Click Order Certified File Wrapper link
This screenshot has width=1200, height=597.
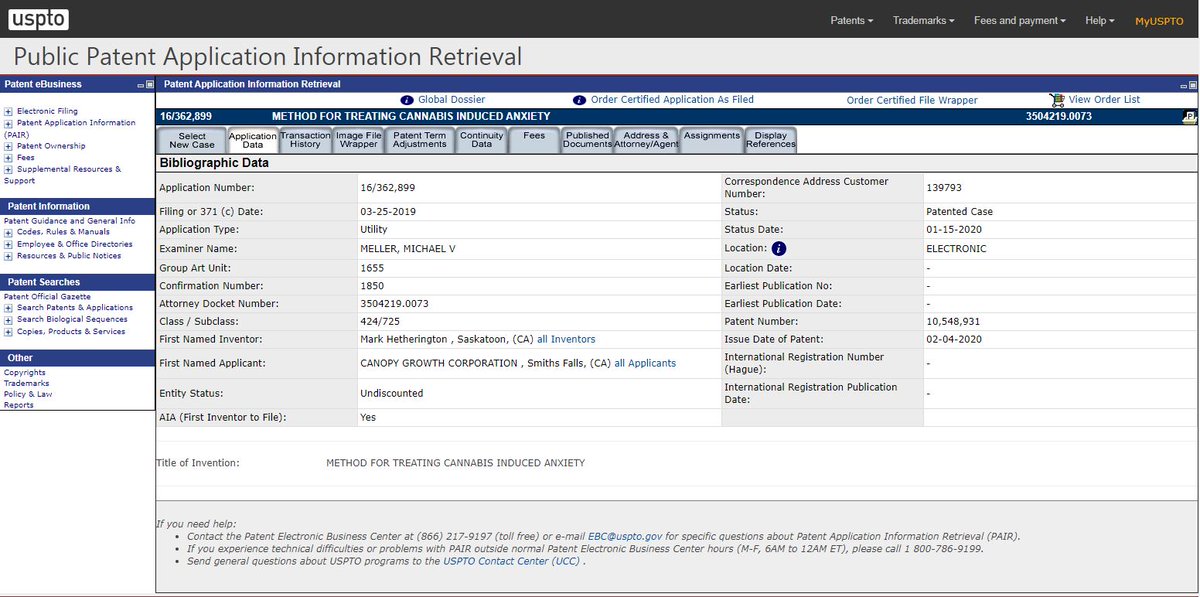coord(912,100)
